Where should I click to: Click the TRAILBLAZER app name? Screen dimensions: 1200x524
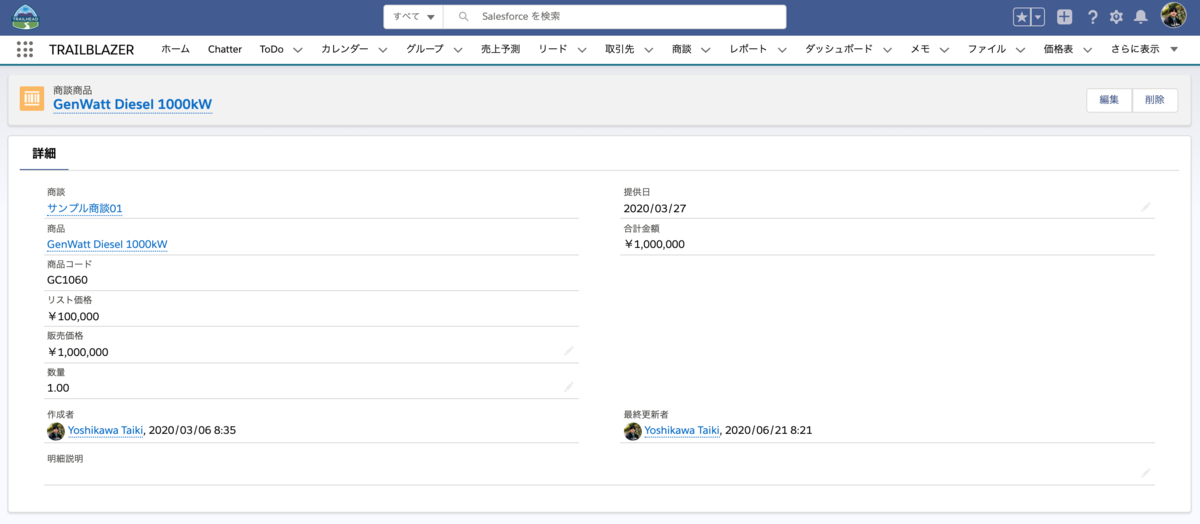point(91,49)
